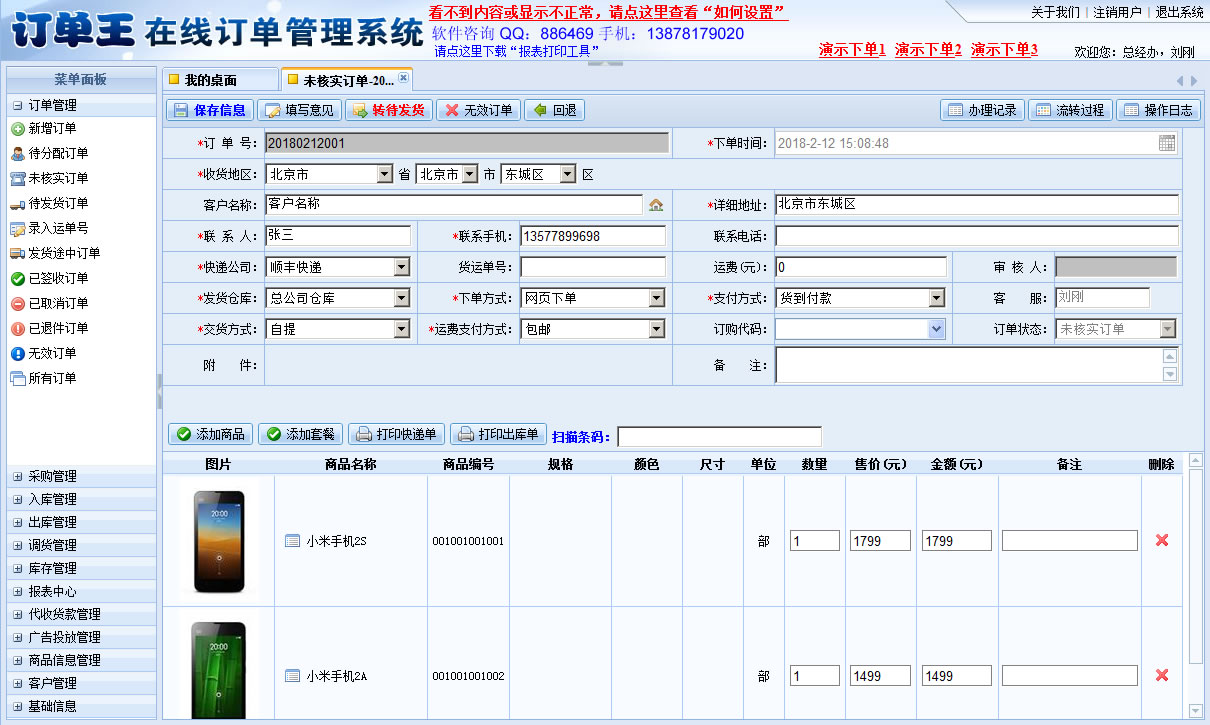Screen dimensions: 1210x725
Task: Click the 保存信息 button
Action: pos(210,110)
